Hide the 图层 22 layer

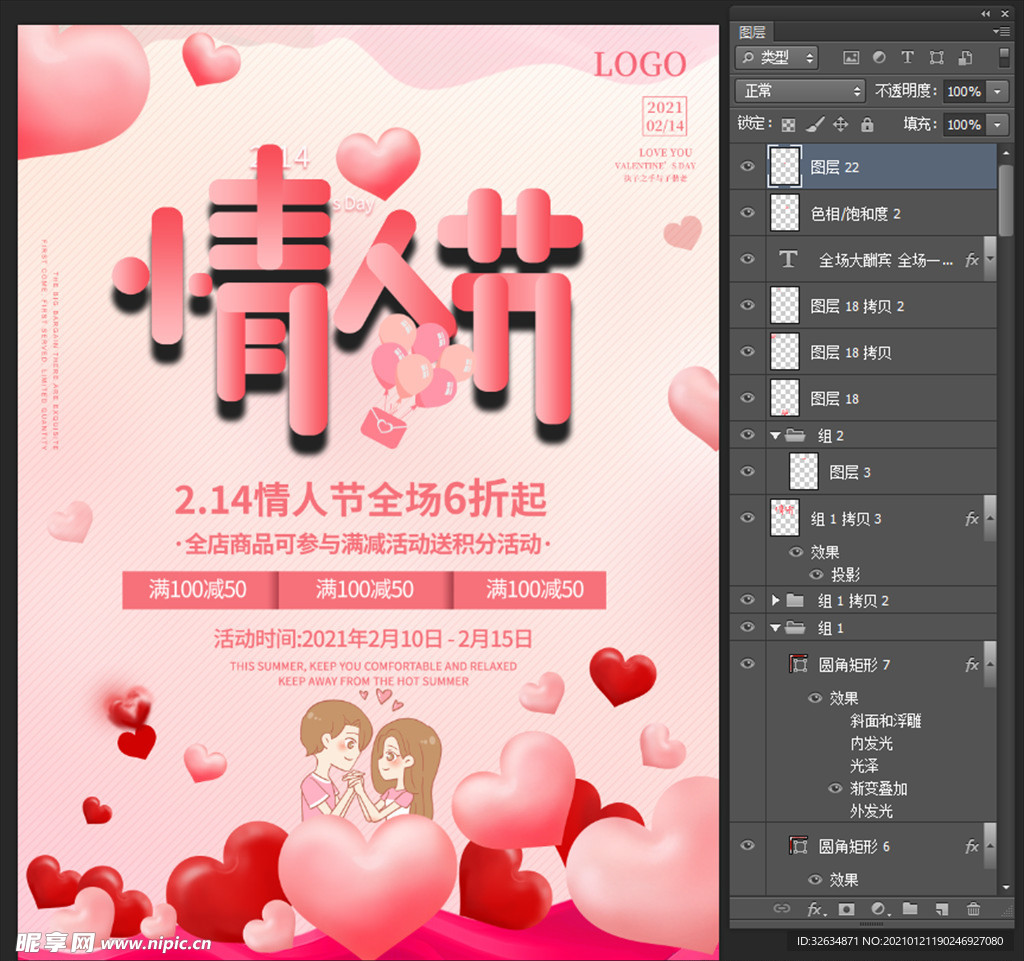click(747, 166)
